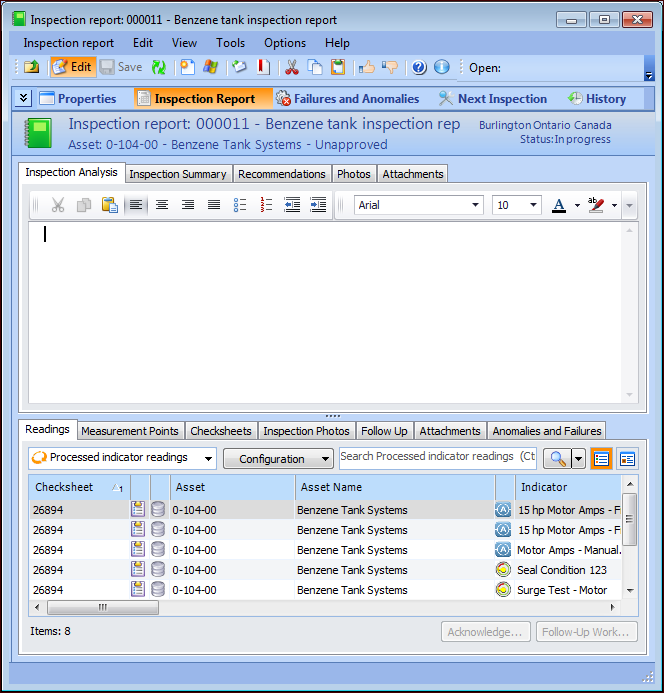This screenshot has width=664, height=693.
Task: Switch to Measurement Points tab
Action: 130,431
